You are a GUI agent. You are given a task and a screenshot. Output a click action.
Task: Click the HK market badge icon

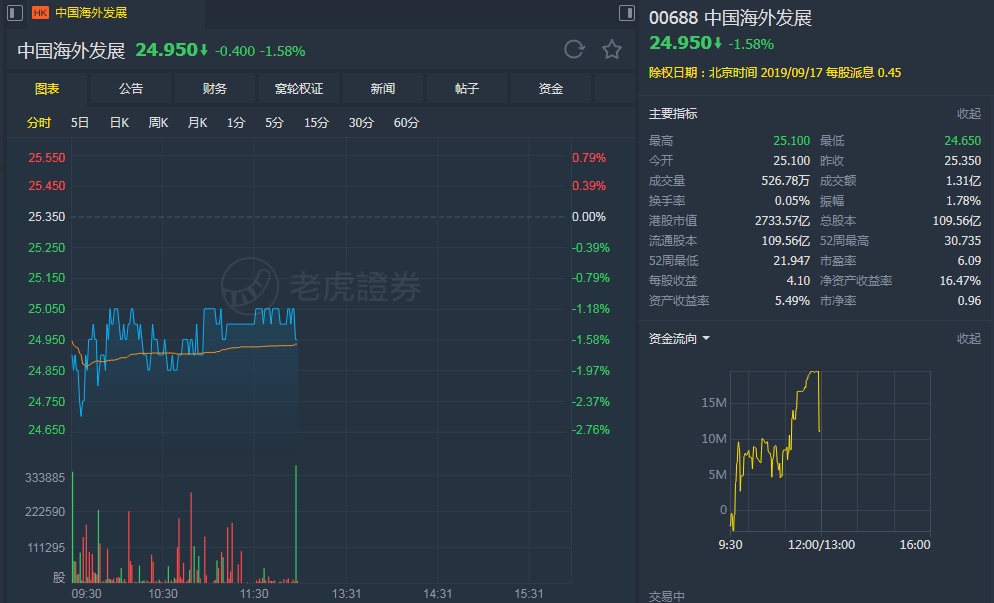pyautogui.click(x=40, y=13)
